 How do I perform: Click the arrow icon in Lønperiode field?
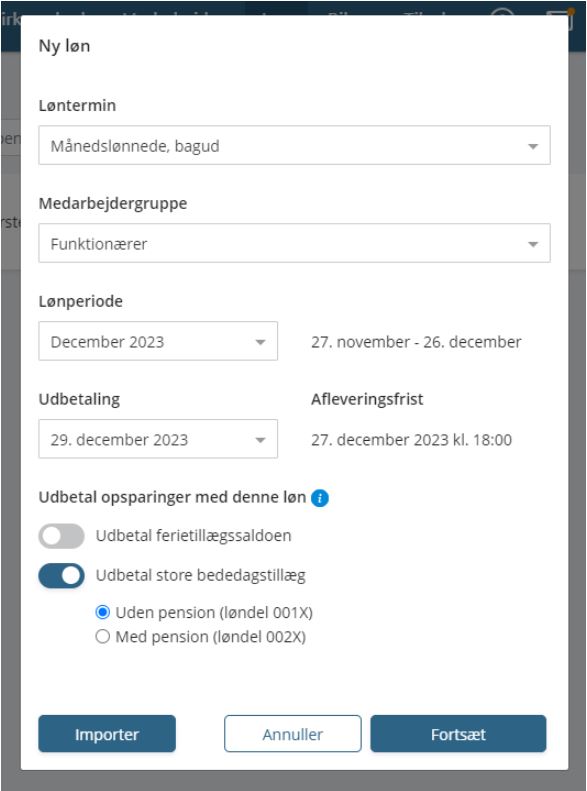pyautogui.click(x=260, y=342)
